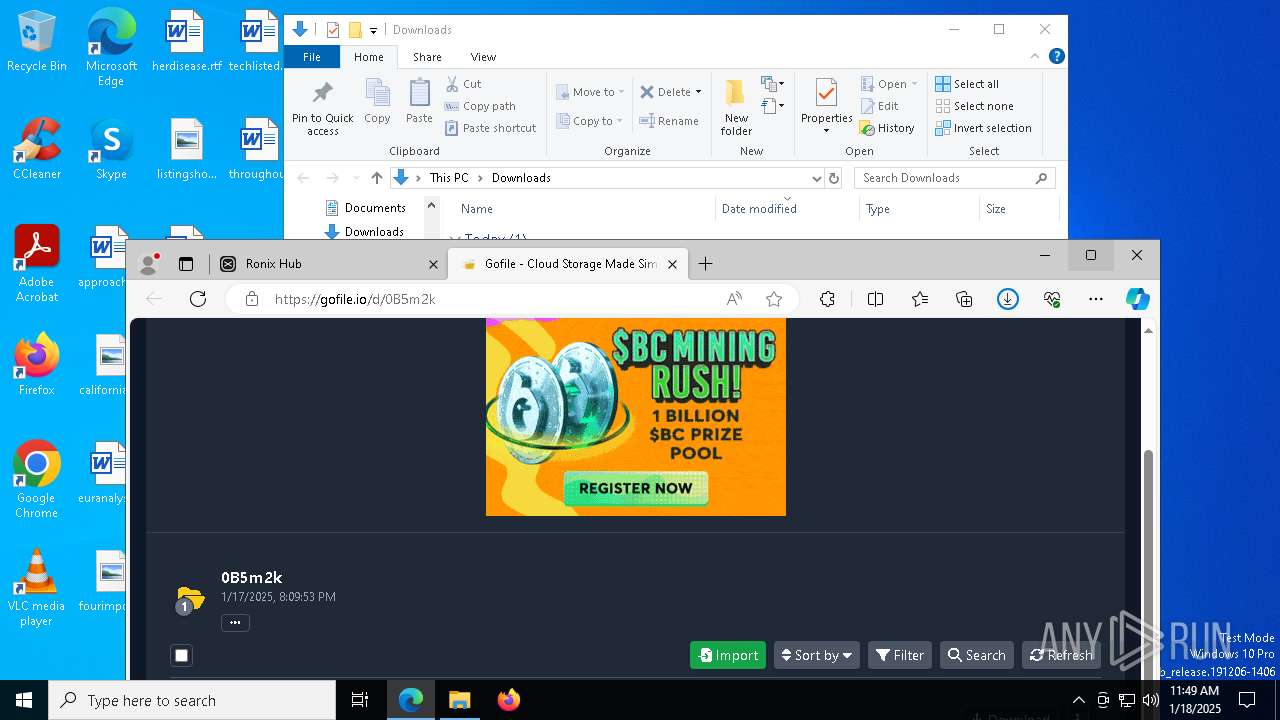Click the taskbar search box

tap(192, 700)
